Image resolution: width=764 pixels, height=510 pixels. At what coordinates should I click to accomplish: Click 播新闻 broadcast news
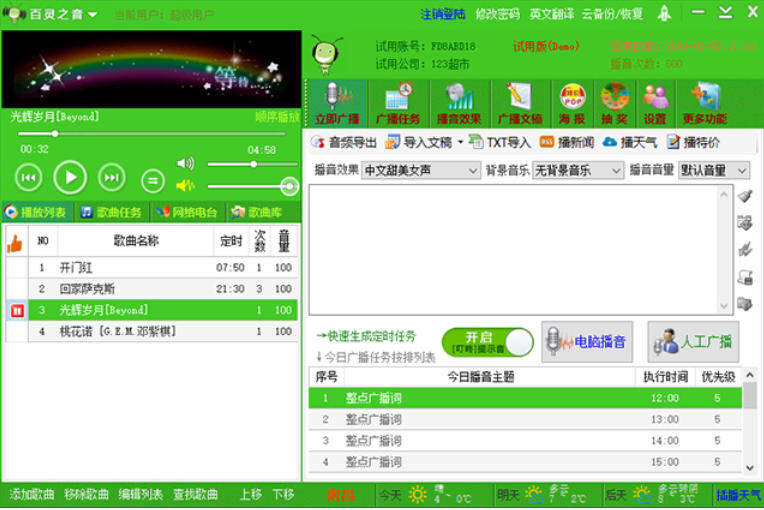[x=567, y=142]
